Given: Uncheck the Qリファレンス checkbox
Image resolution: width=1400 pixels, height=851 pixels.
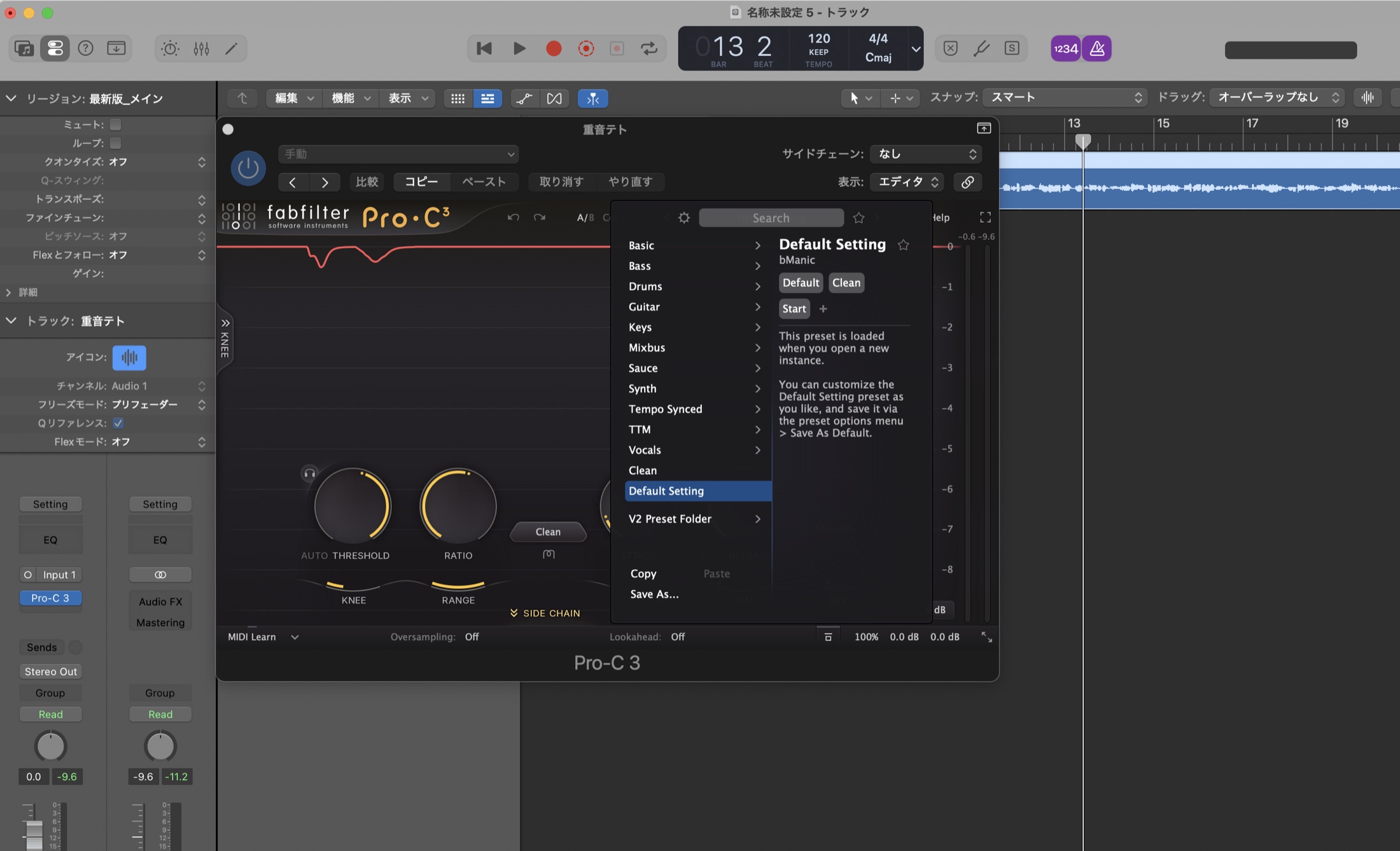Looking at the screenshot, I should 118,423.
